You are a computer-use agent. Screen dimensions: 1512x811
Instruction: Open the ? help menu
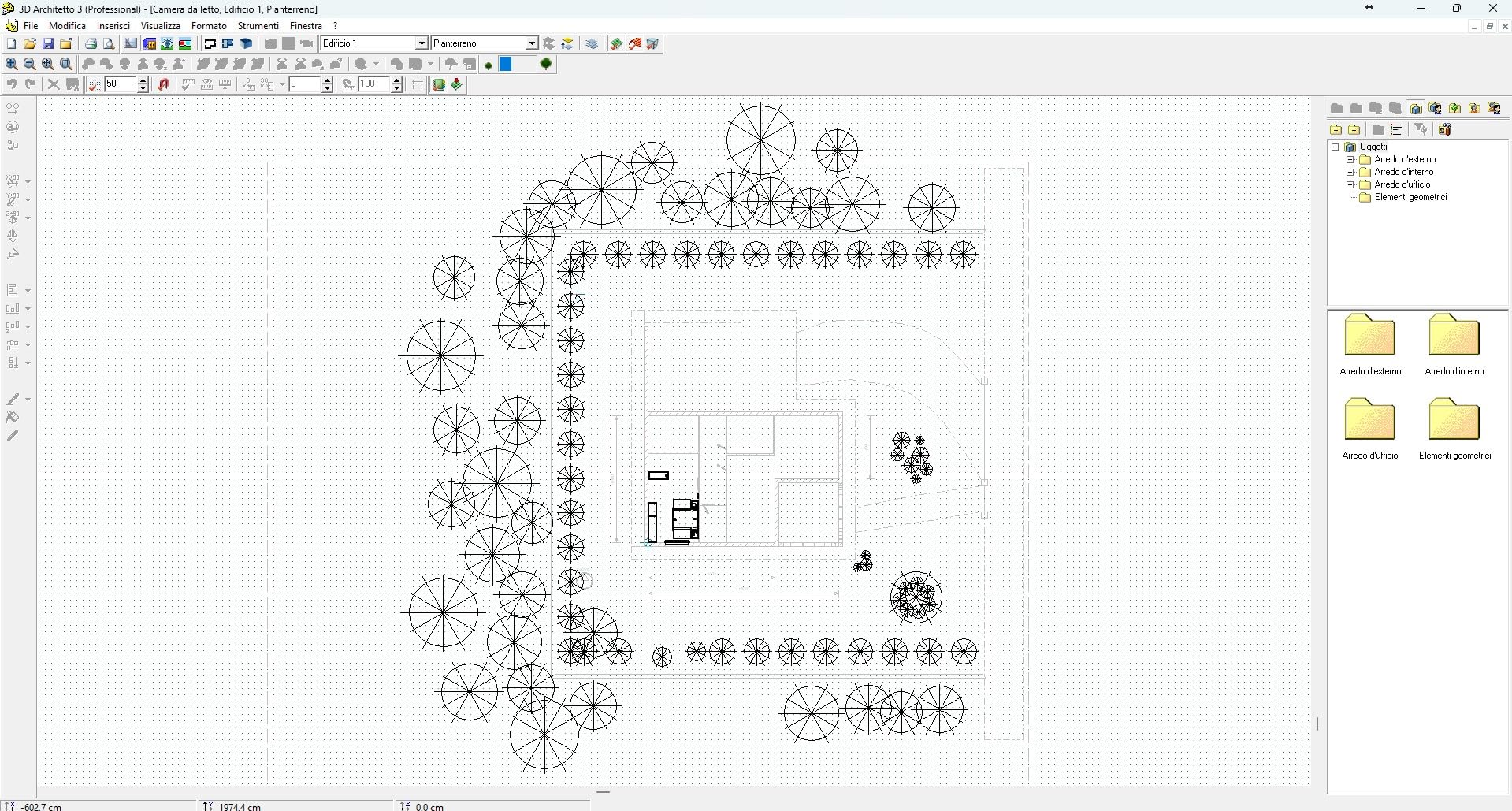(x=336, y=26)
